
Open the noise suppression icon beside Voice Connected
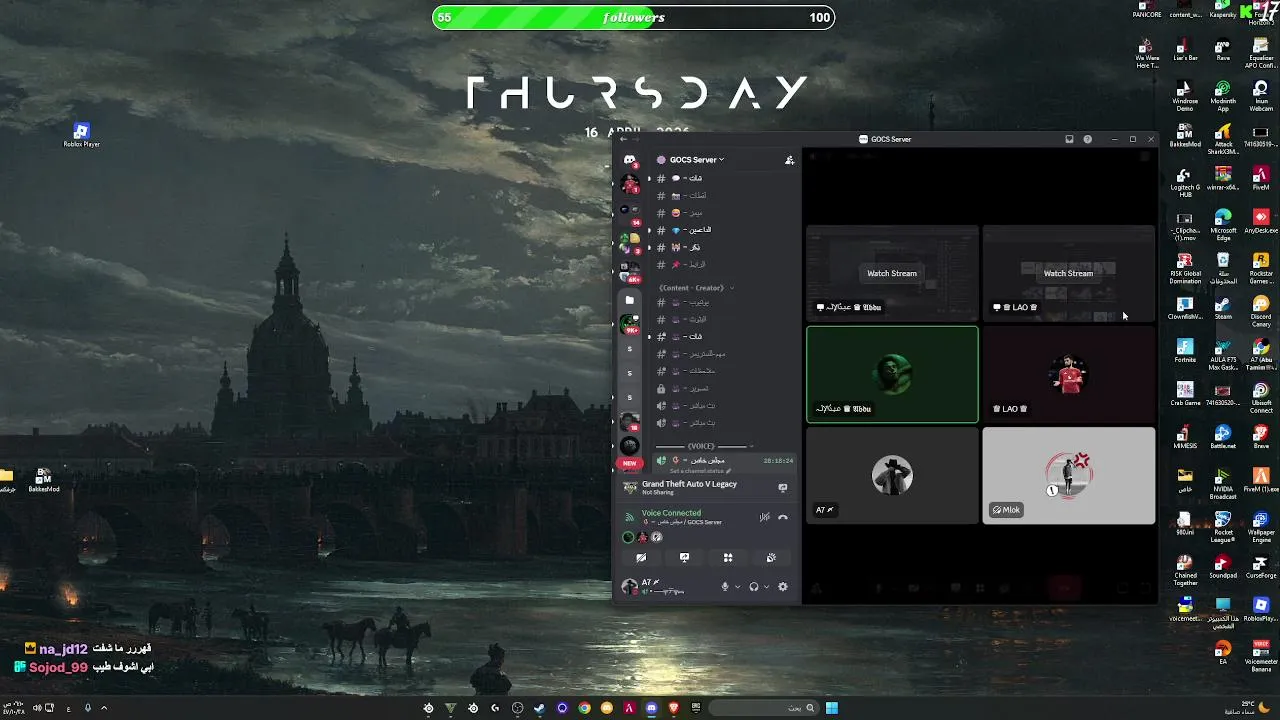(x=765, y=517)
